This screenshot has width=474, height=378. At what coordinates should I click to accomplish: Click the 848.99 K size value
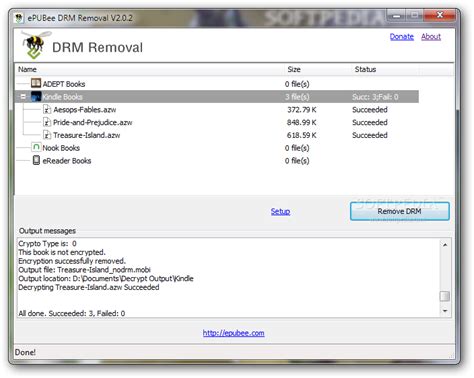302,122
